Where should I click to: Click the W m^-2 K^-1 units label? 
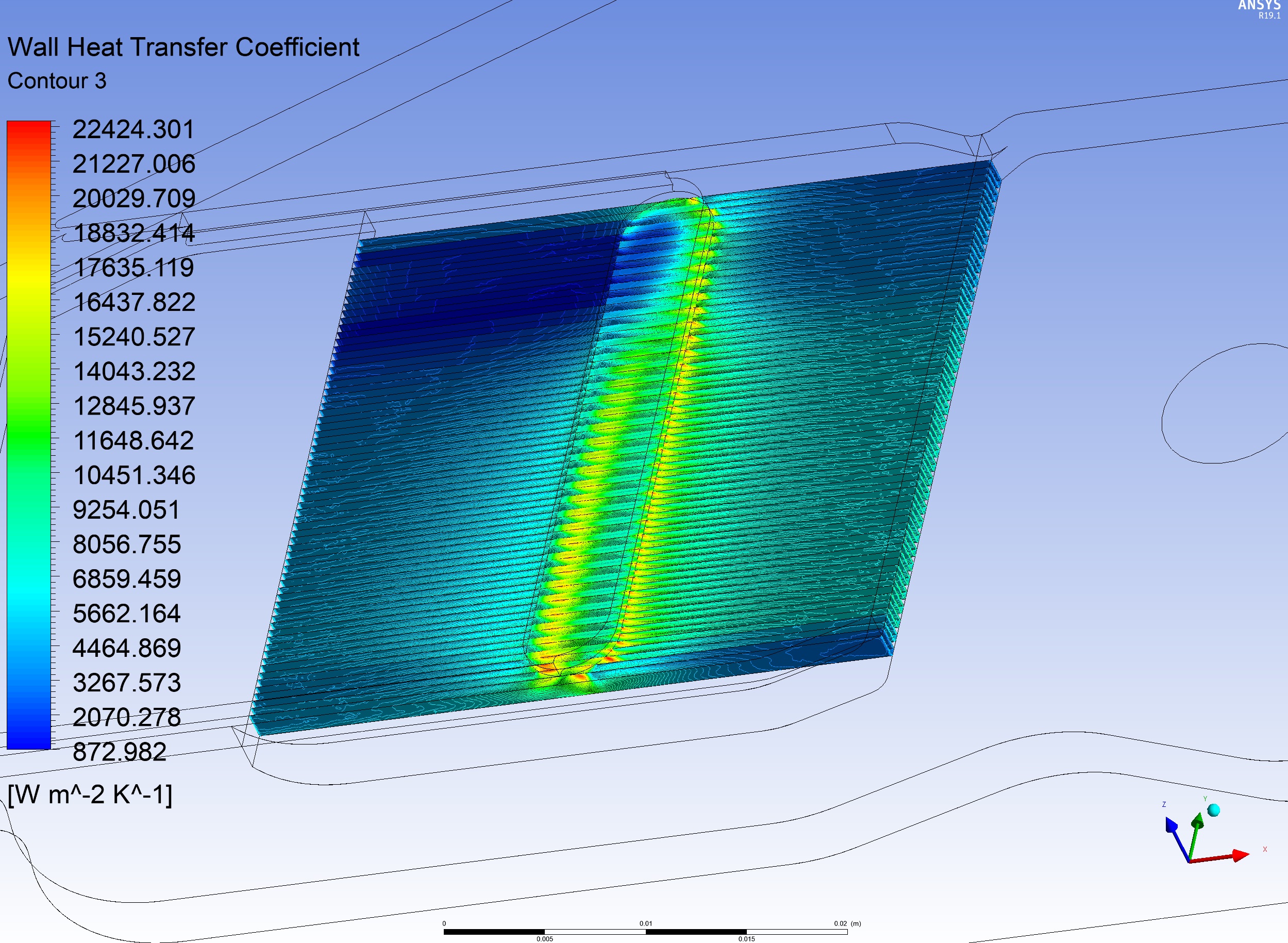pyautogui.click(x=90, y=794)
